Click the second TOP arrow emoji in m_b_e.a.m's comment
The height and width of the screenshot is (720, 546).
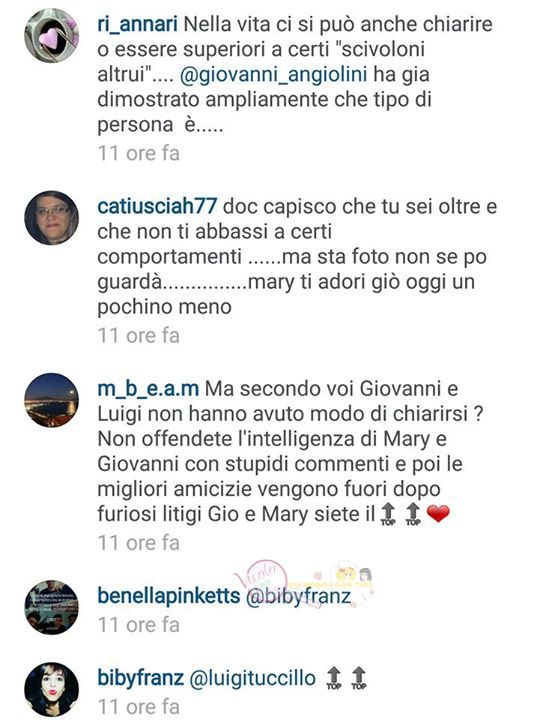pos(413,514)
